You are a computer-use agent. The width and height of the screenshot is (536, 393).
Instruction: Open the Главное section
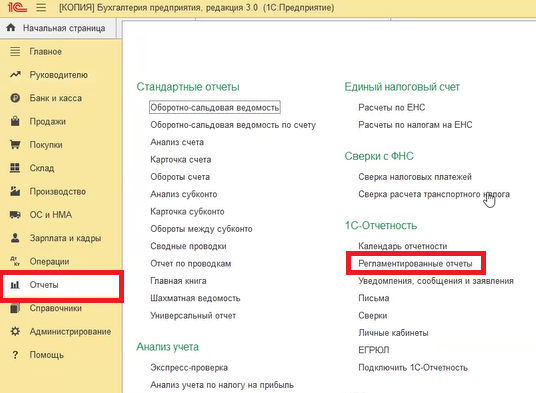[45, 52]
